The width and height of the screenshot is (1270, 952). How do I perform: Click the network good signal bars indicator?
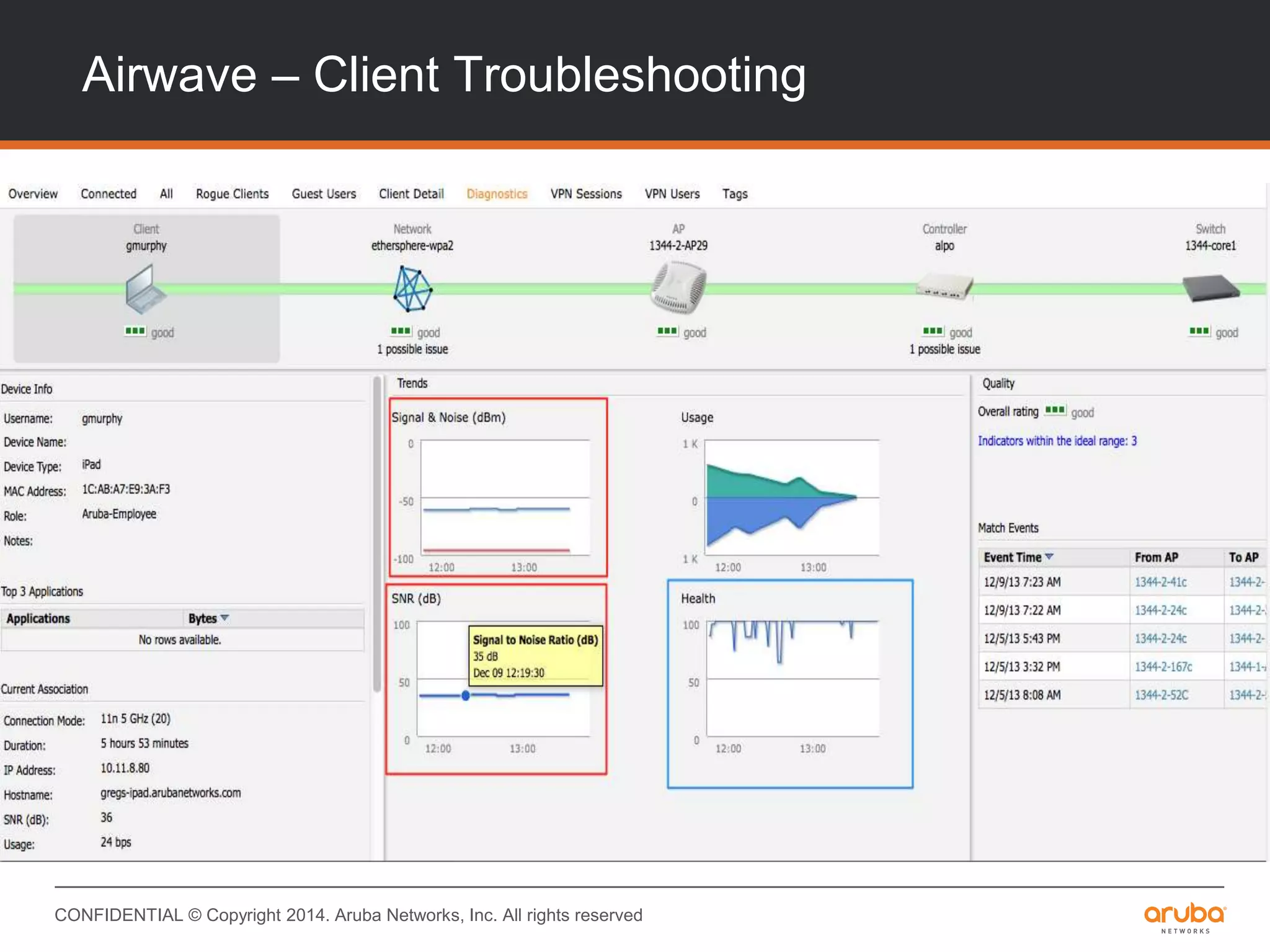401,332
